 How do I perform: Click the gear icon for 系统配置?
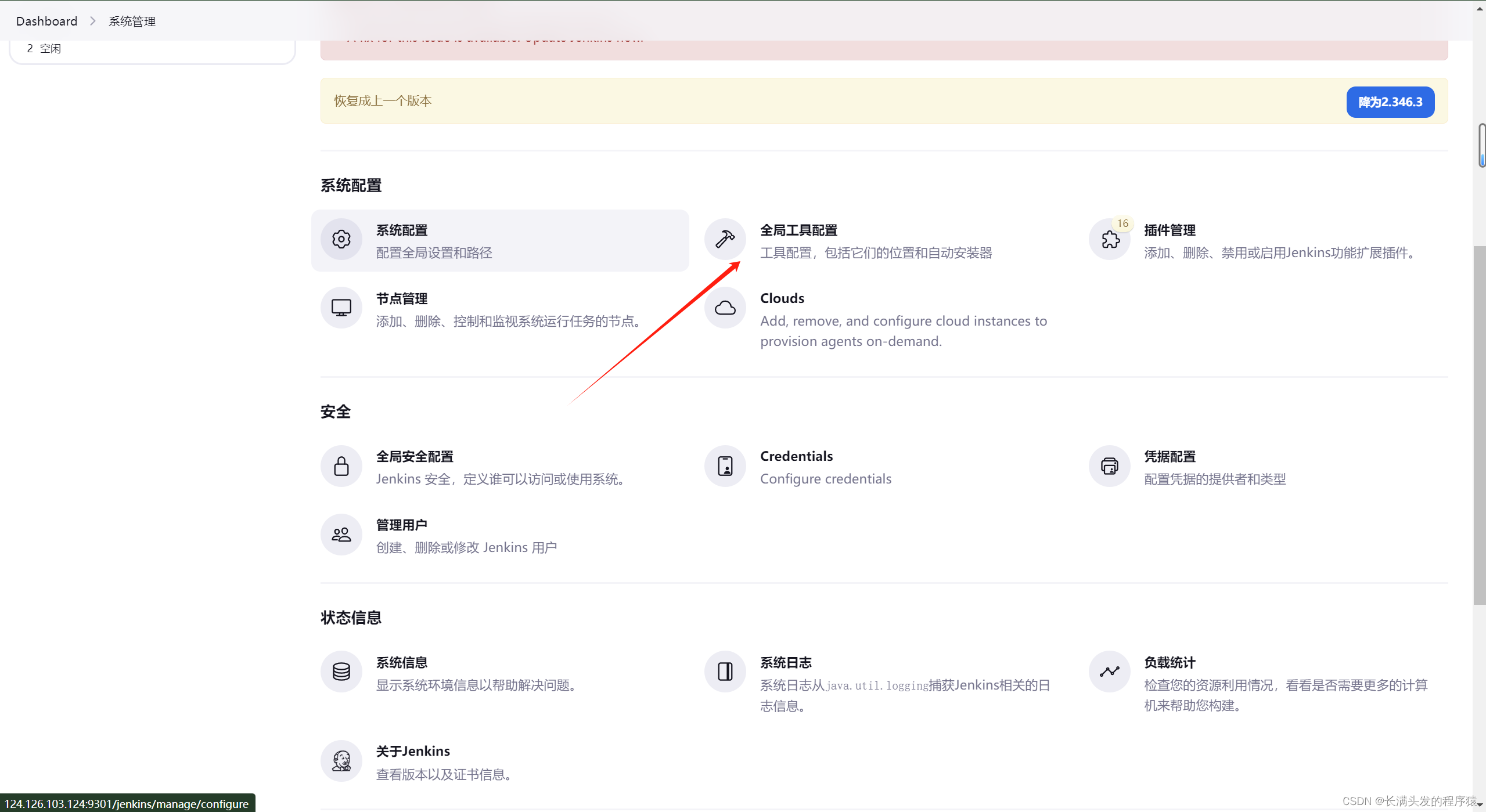pos(341,239)
